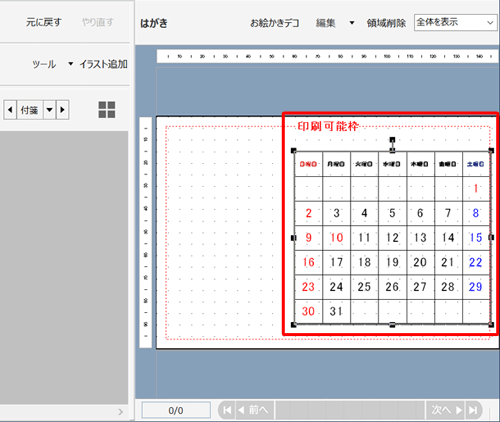This screenshot has height=422, width=500.
Task: Select calendar date 31
Action: [x=337, y=311]
